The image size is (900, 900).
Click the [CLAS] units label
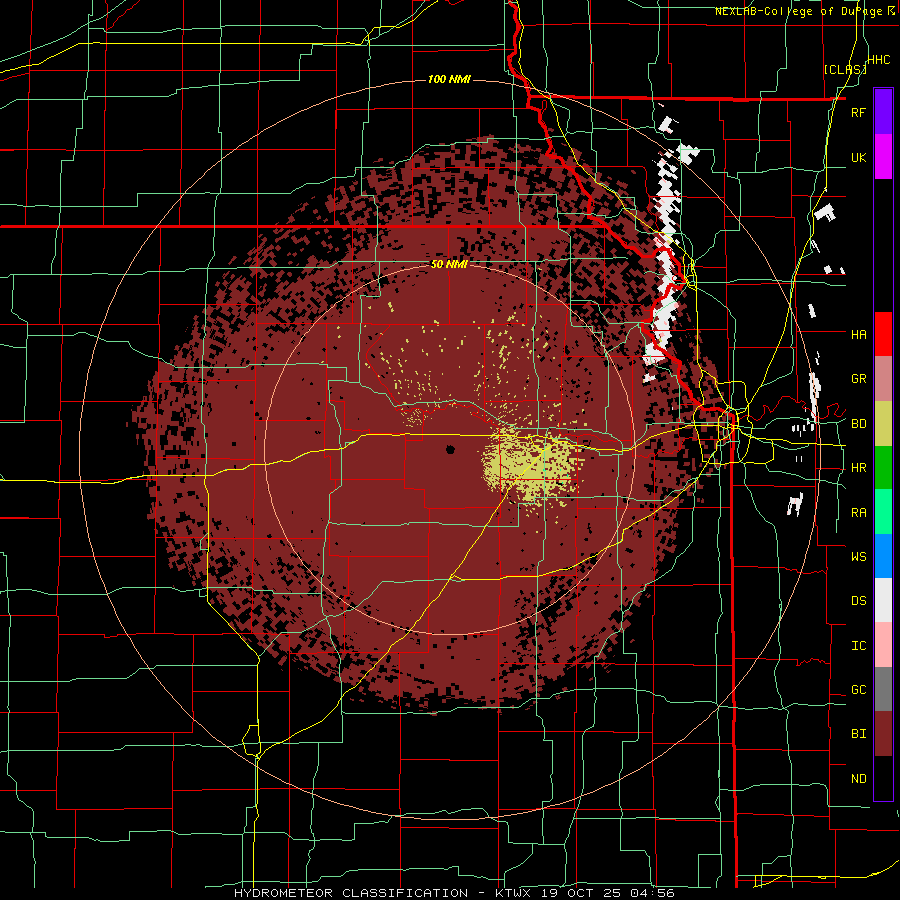[x=845, y=69]
